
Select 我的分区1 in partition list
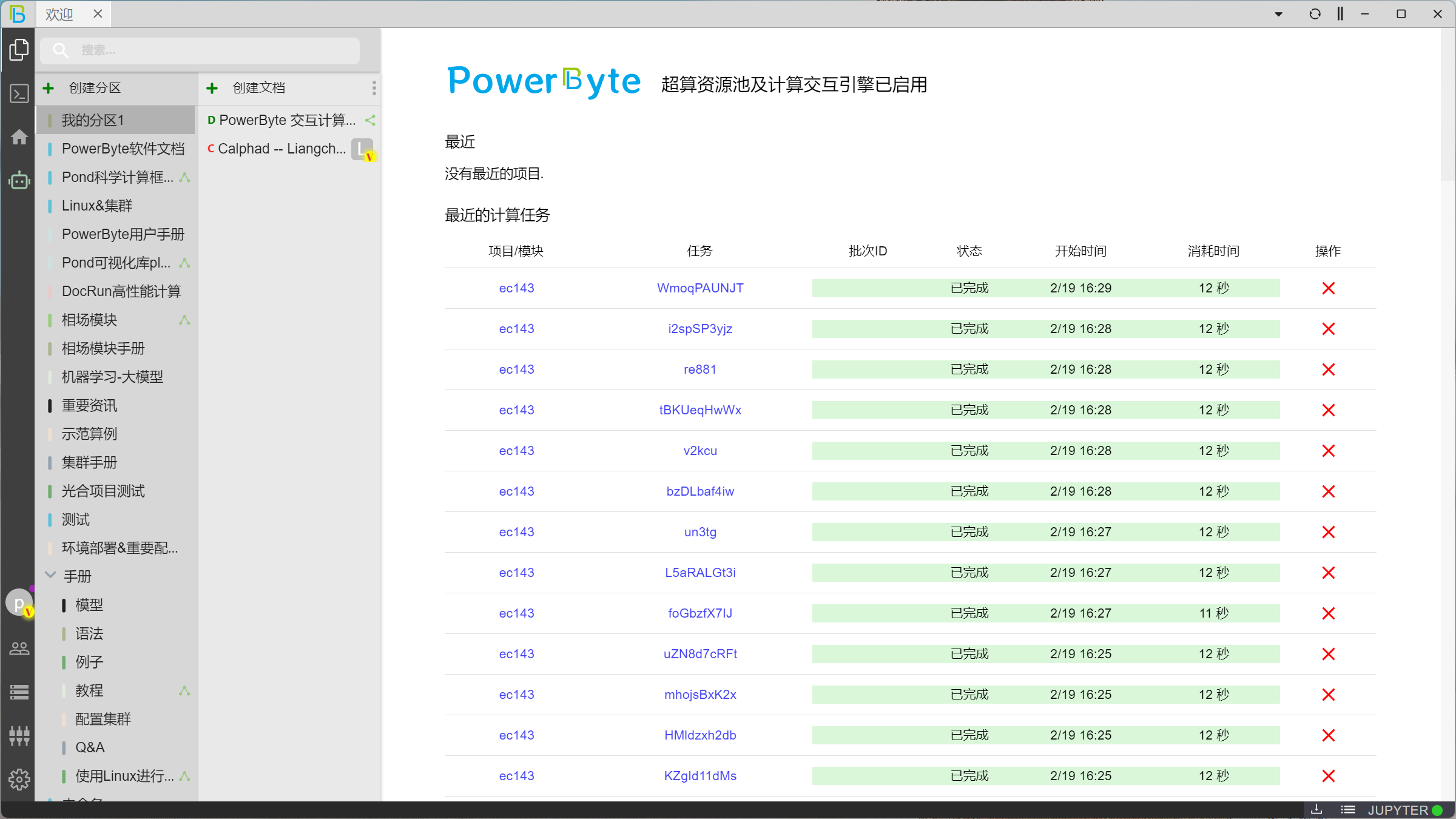coord(93,120)
